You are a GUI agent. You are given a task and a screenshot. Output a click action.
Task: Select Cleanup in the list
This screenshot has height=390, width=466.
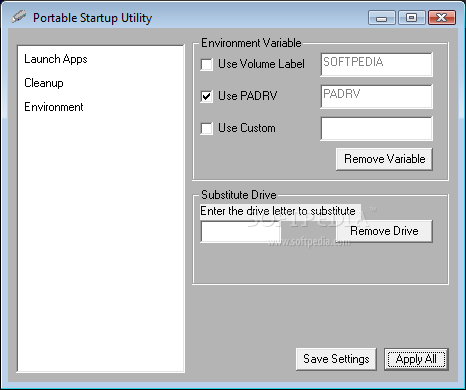coord(44,83)
